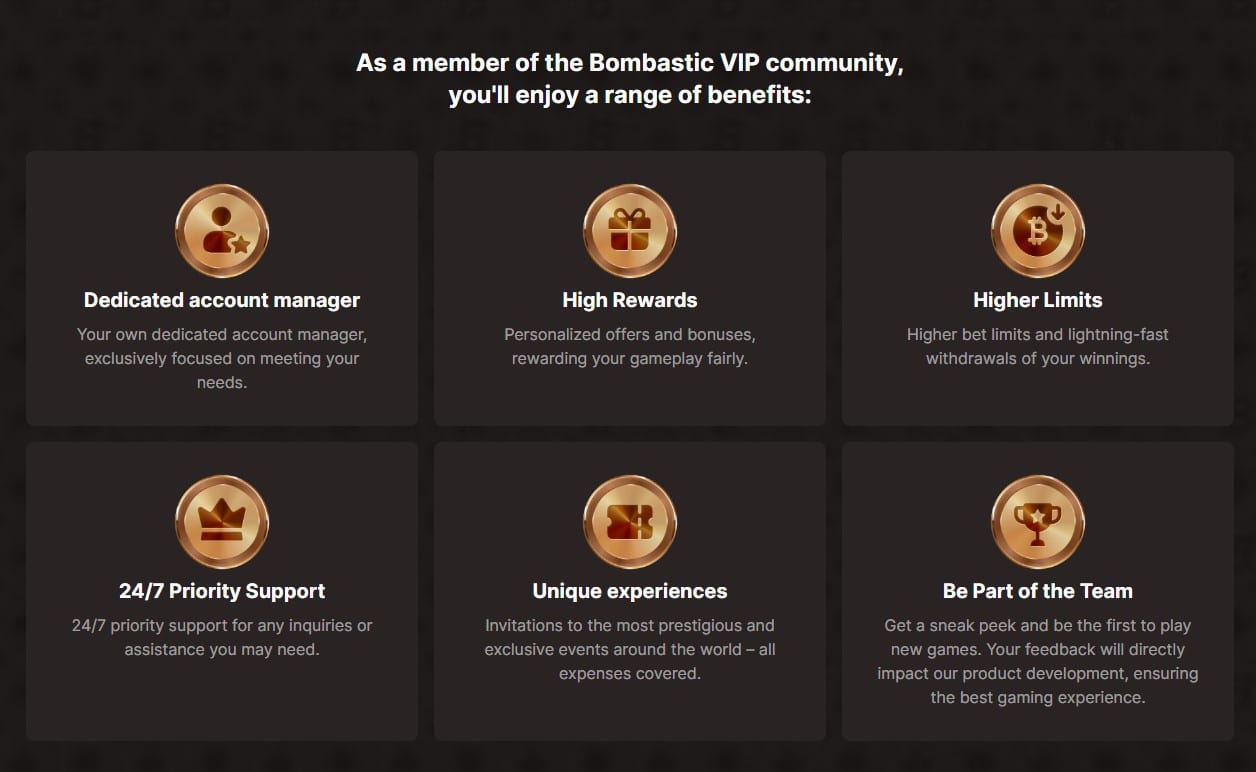Screen dimensions: 1256x772
Task: Click the gift box High Rewards icon
Action: point(630,231)
